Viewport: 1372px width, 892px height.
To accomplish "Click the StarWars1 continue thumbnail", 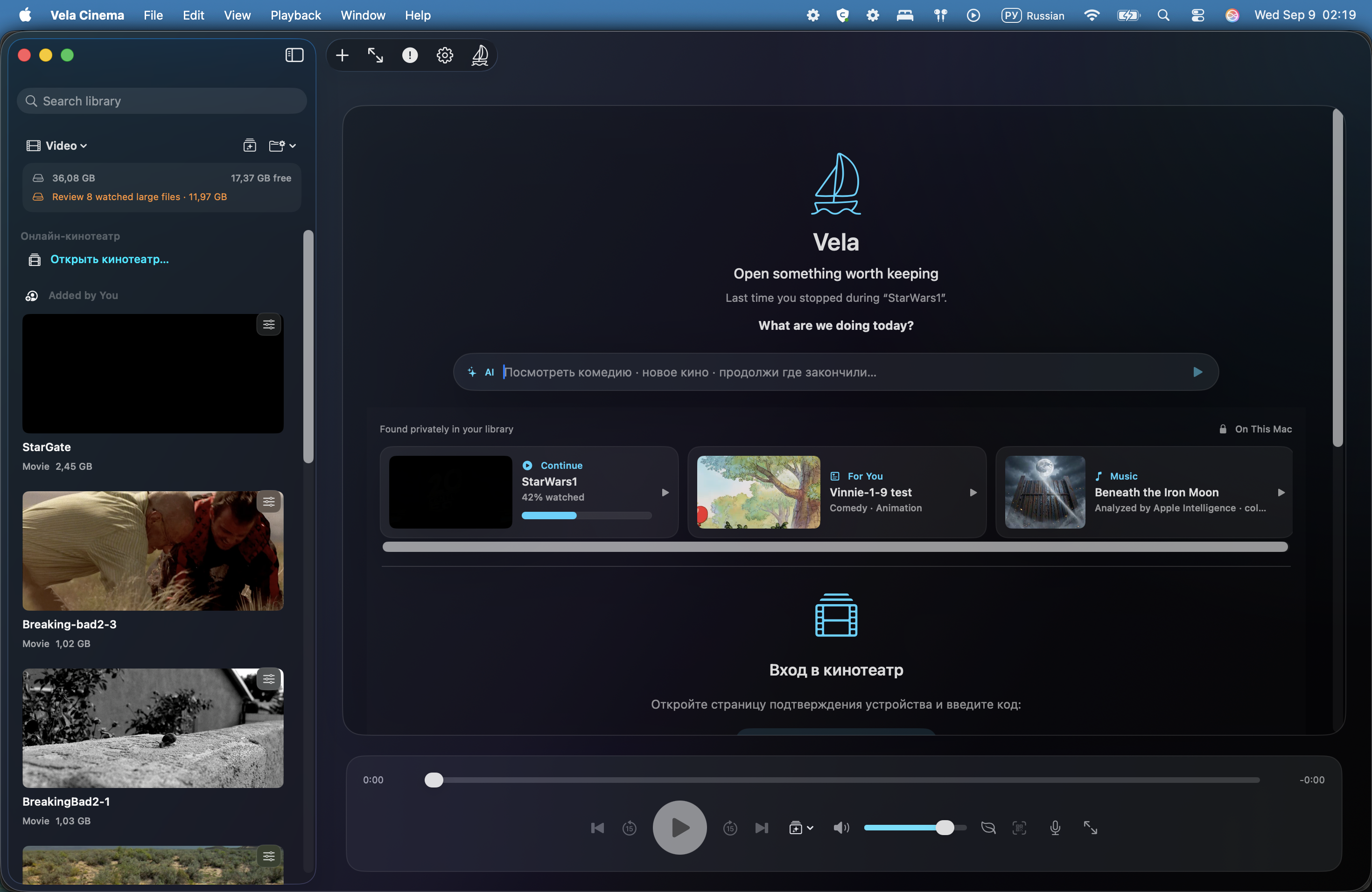I will [x=450, y=492].
